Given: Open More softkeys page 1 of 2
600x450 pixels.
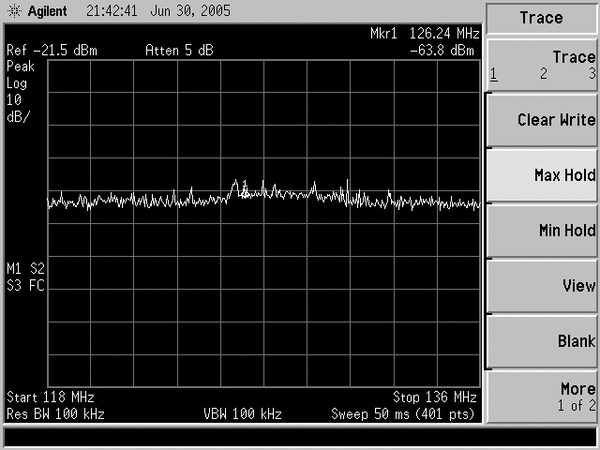Looking at the screenshot, I should (x=542, y=396).
